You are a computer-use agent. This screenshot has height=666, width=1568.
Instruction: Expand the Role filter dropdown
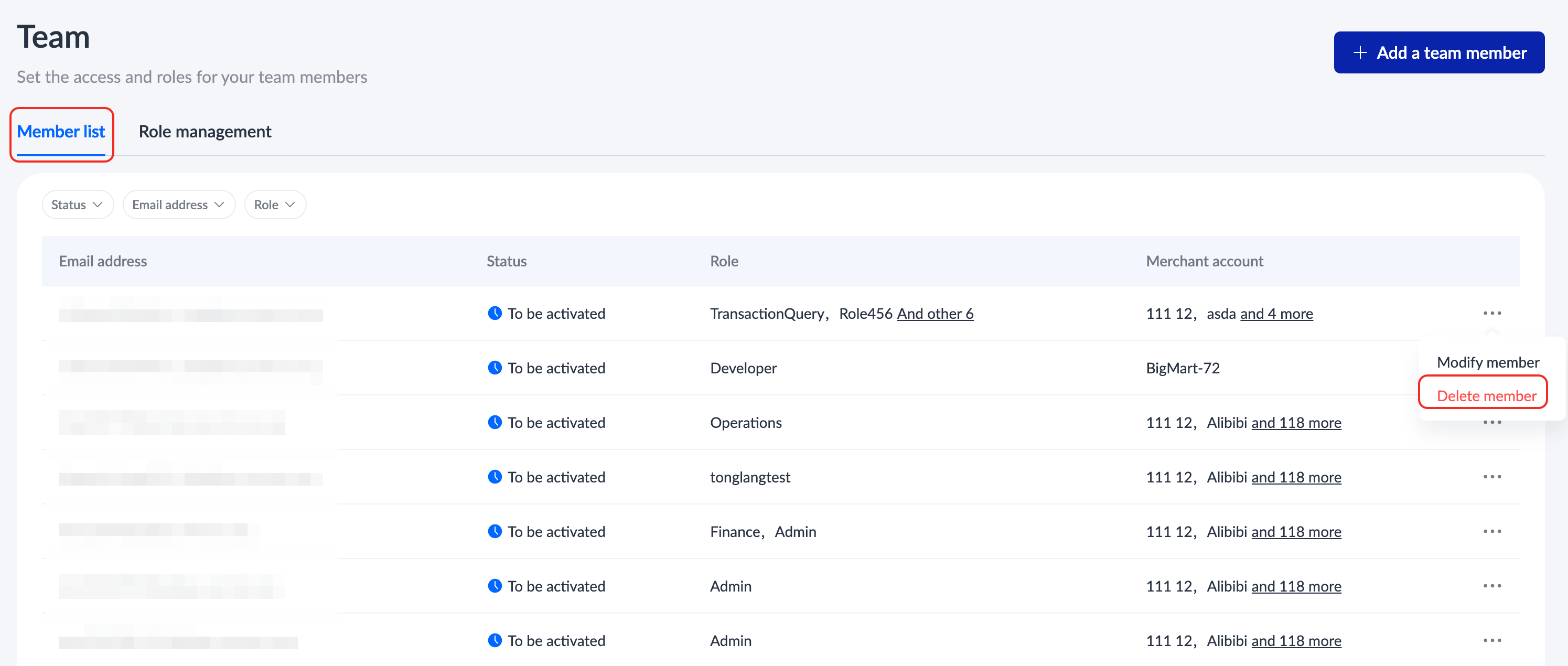click(274, 205)
